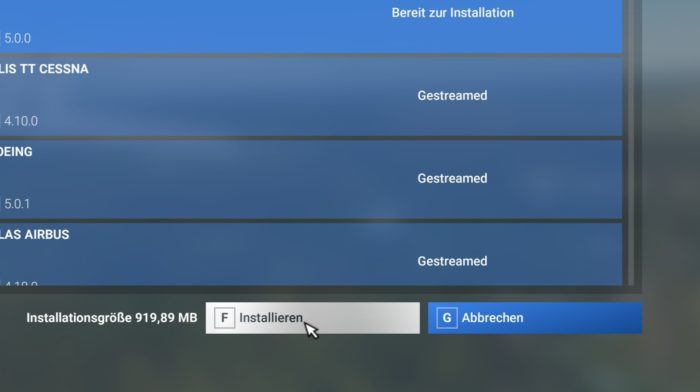Cancel using the Abbrechen button label
This screenshot has width=700, height=392.
point(492,318)
